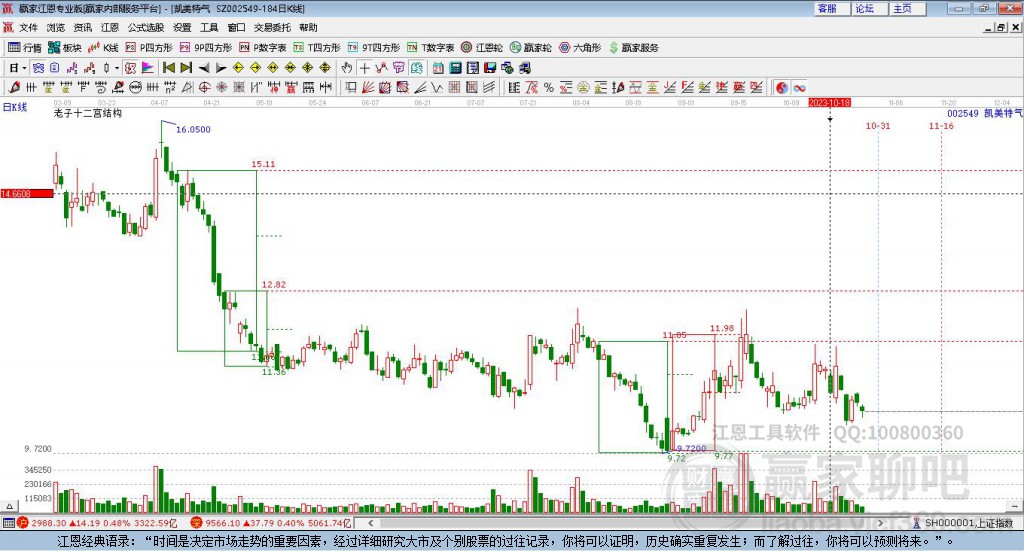Switch to K线 chart view

coord(103,48)
